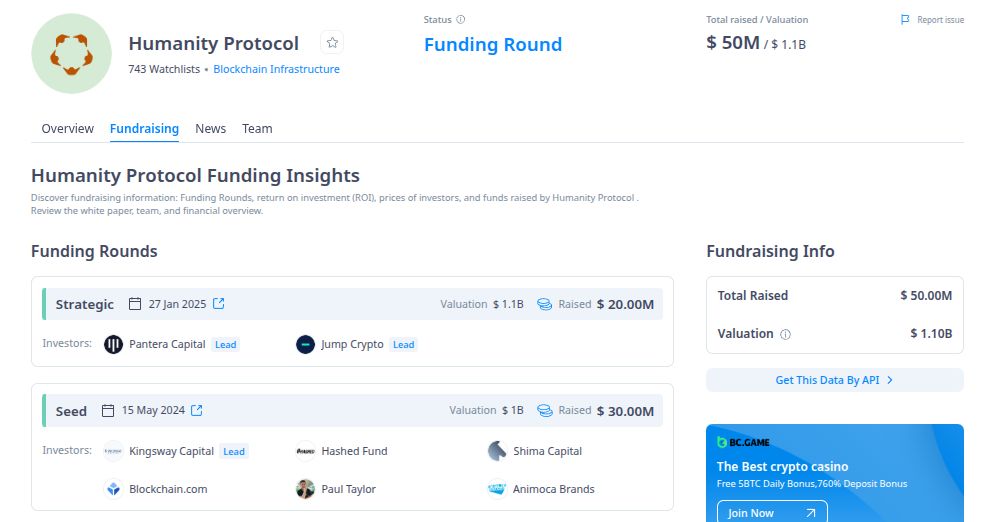This screenshot has height=522, width=992.
Task: Open Strategic round external source link icon
Action: 219,304
